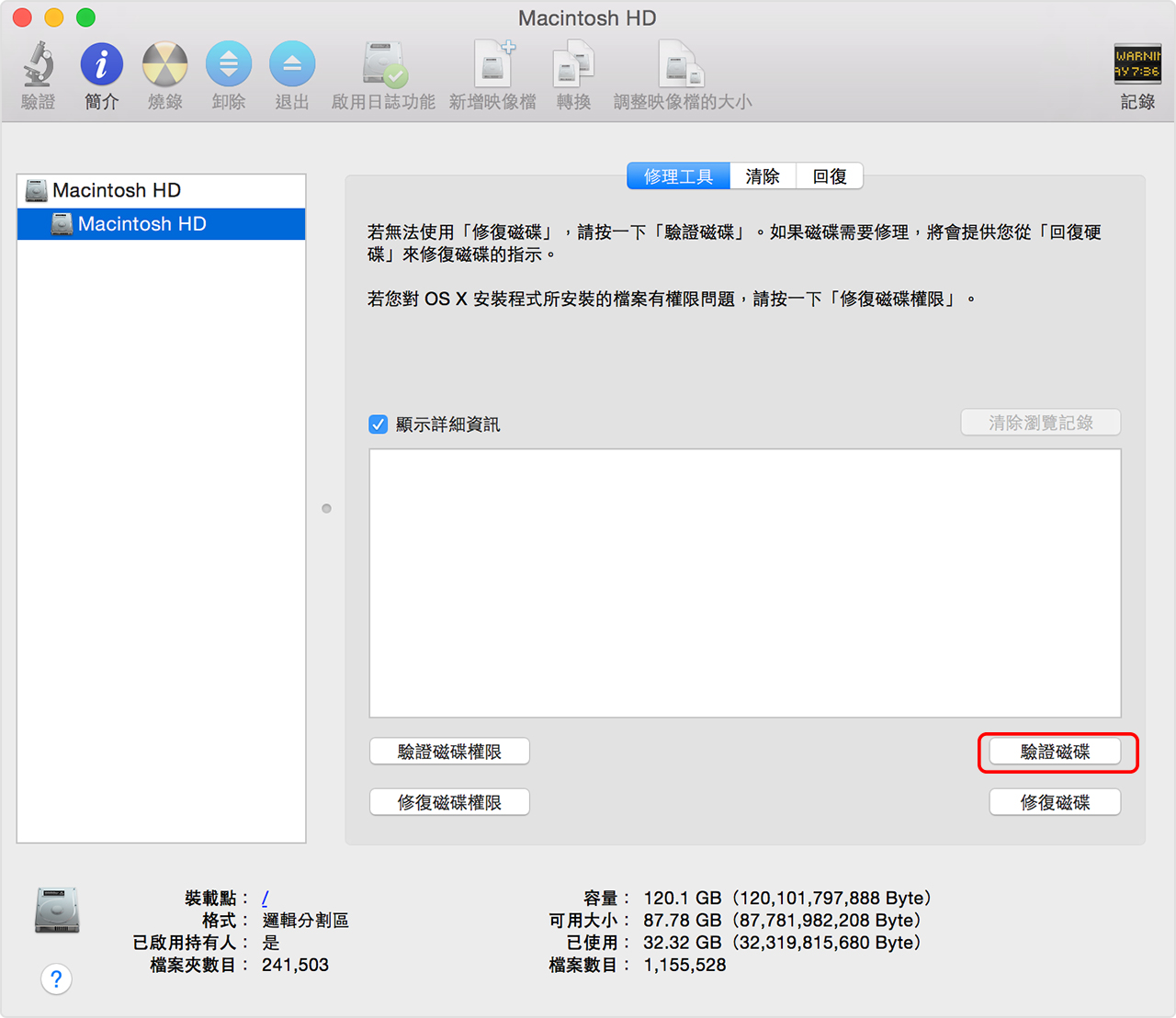Click the yellow minimize window button
Screen dimensions: 1176x1018
54,17
